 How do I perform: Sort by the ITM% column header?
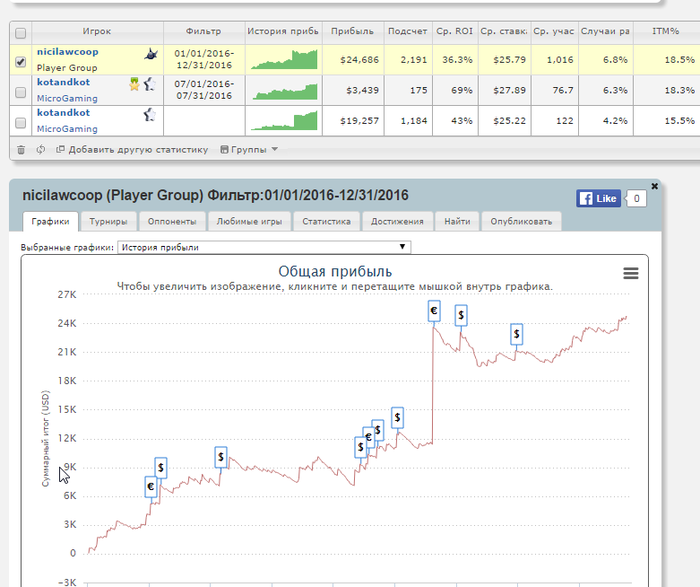click(x=666, y=31)
